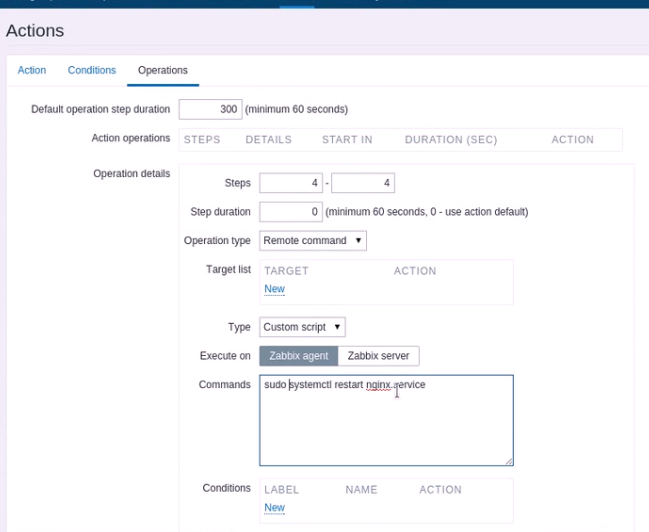Viewport: 649px width, 532px height.
Task: Click the '(minimum 60 seconds)' hint text
Action: [296, 109]
